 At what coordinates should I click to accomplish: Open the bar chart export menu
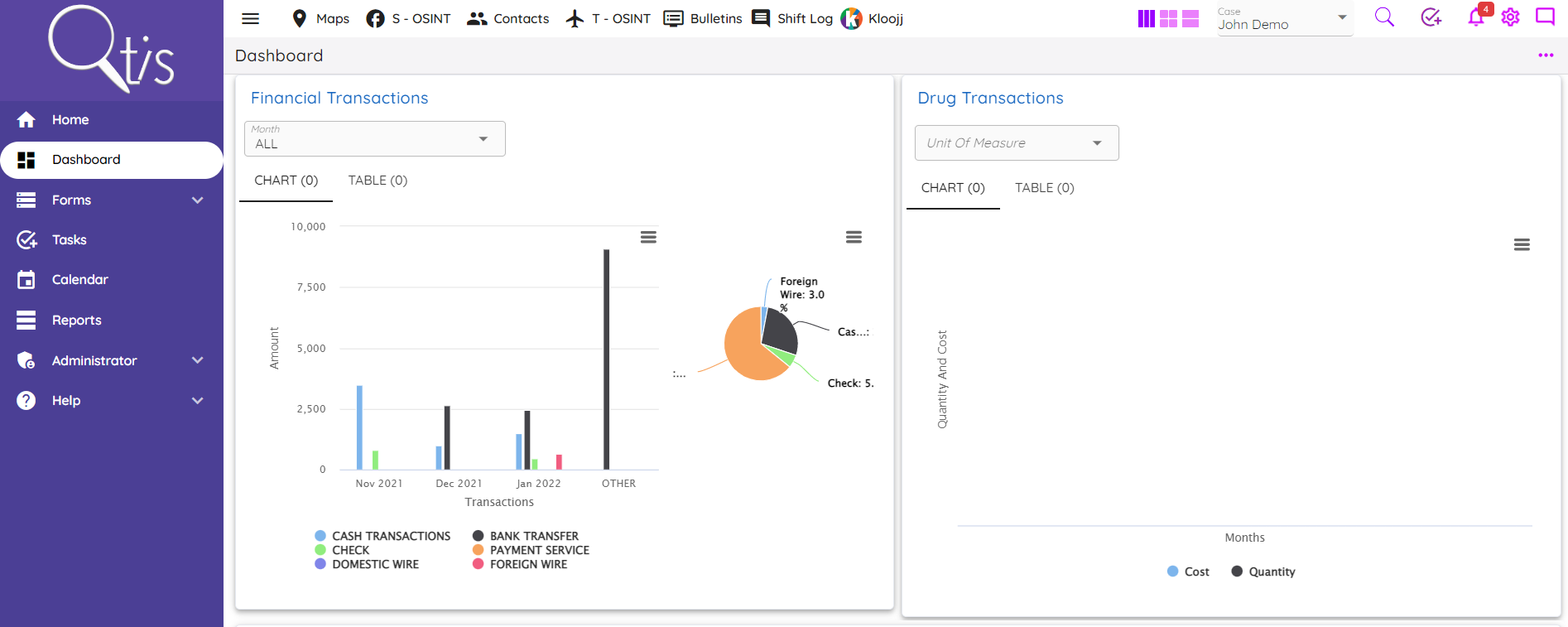tap(648, 238)
